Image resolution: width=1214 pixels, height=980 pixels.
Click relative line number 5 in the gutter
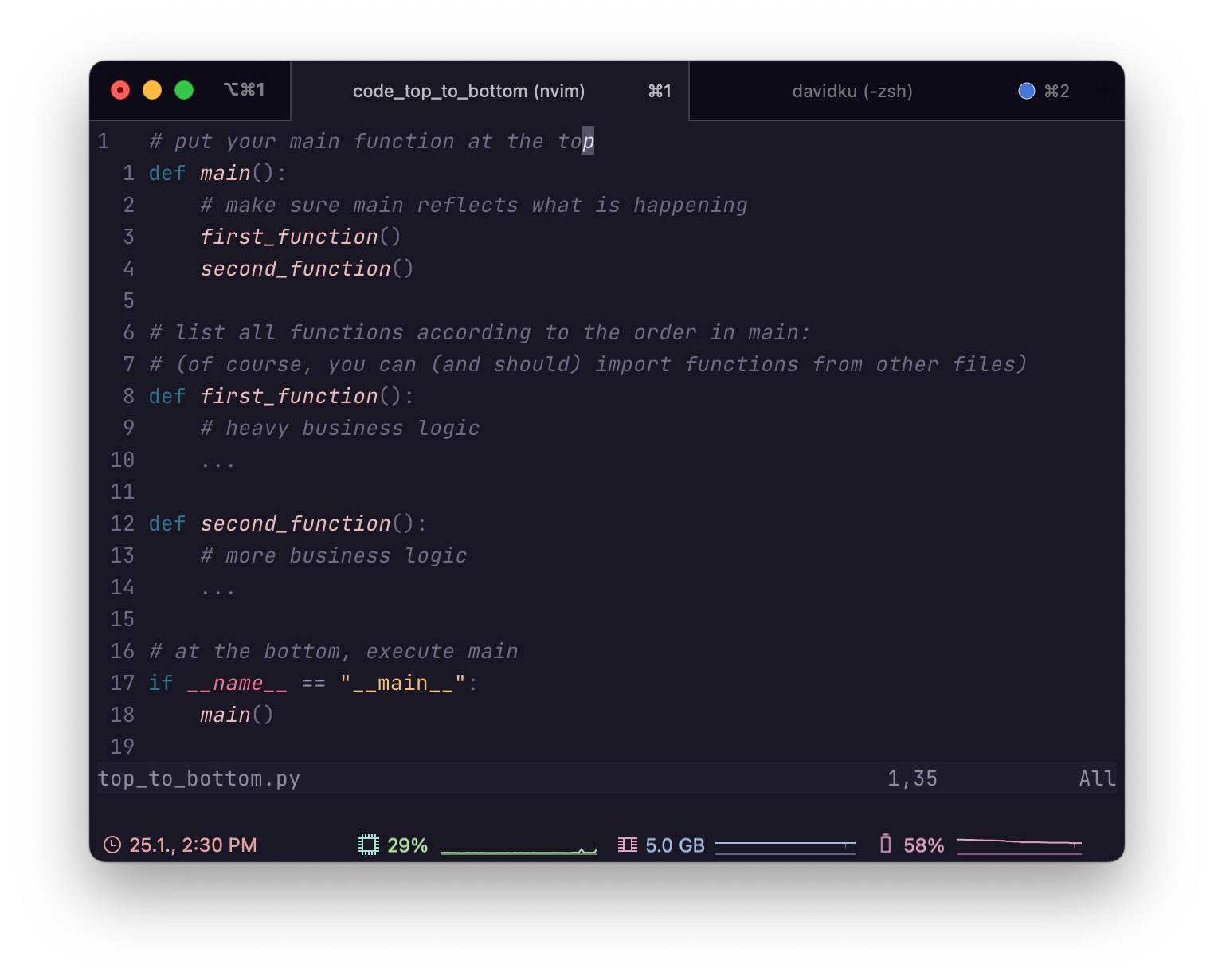pyautogui.click(x=128, y=300)
